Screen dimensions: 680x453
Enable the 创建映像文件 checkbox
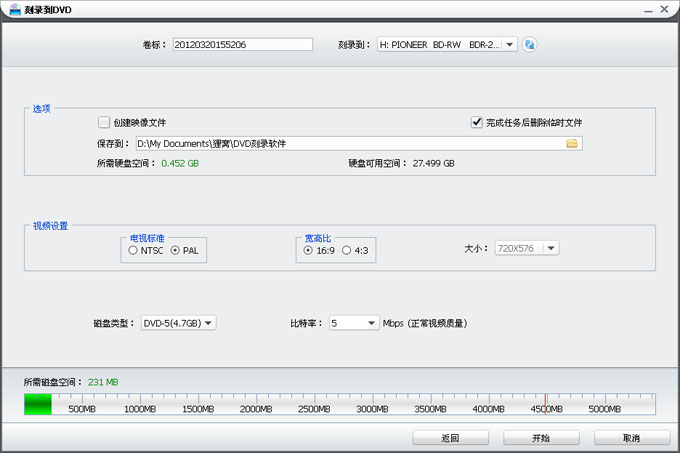pyautogui.click(x=104, y=122)
